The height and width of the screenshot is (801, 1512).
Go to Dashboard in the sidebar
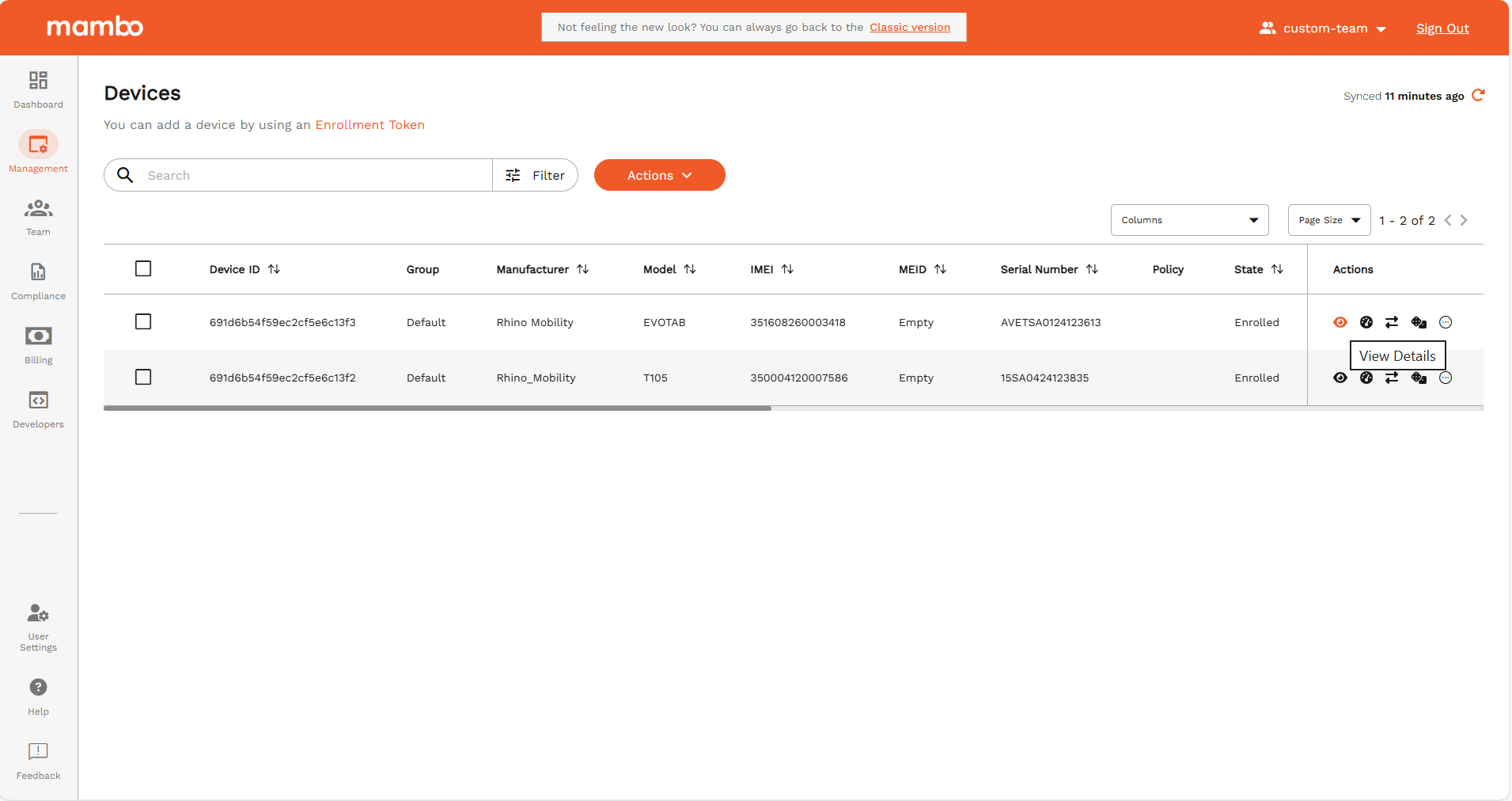coord(38,89)
